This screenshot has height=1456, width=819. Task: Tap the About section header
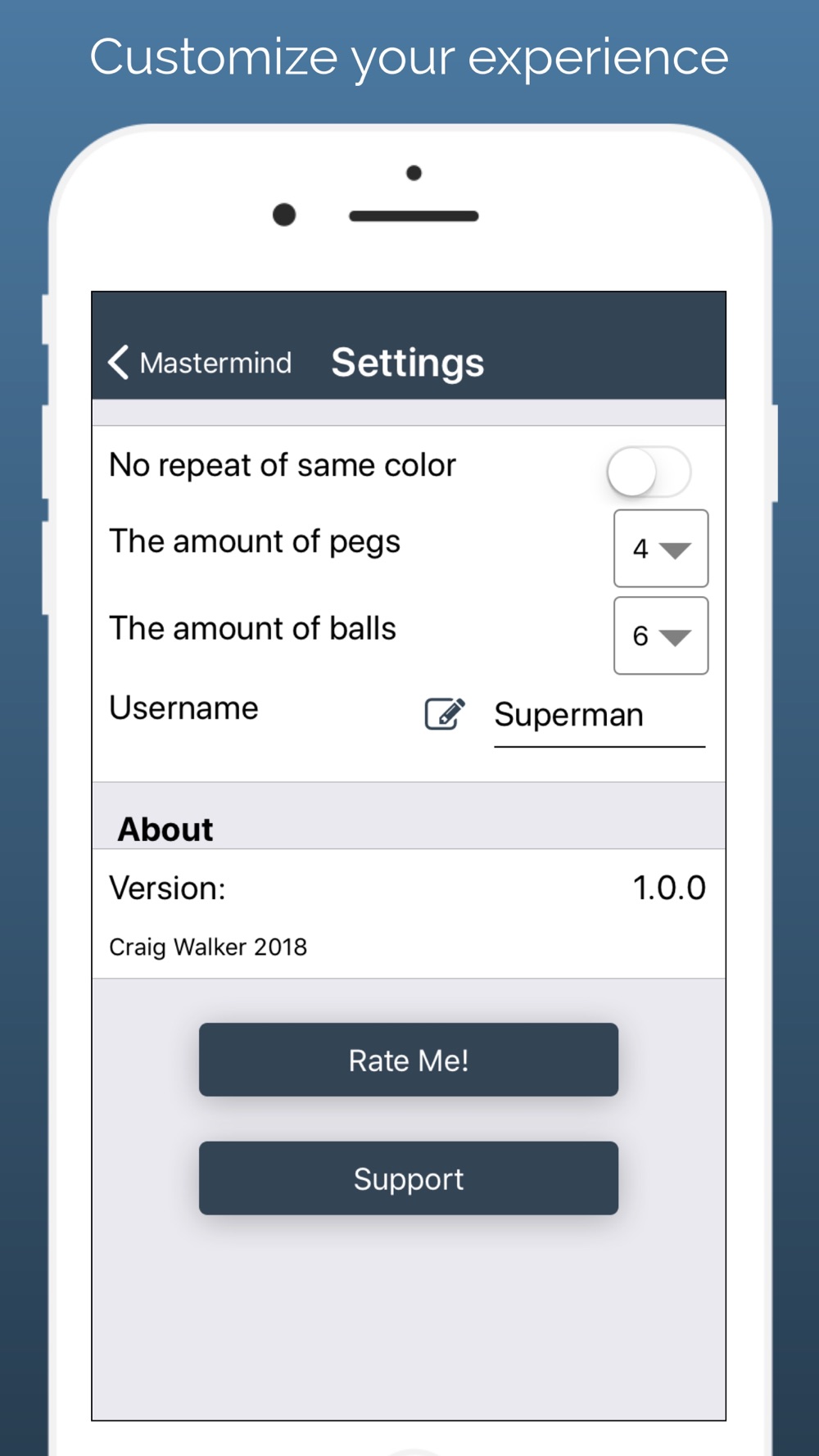[x=165, y=829]
